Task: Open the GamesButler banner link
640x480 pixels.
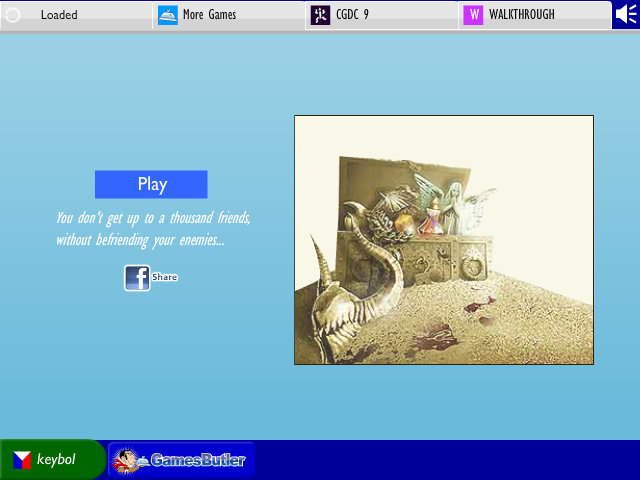Action: coord(182,460)
